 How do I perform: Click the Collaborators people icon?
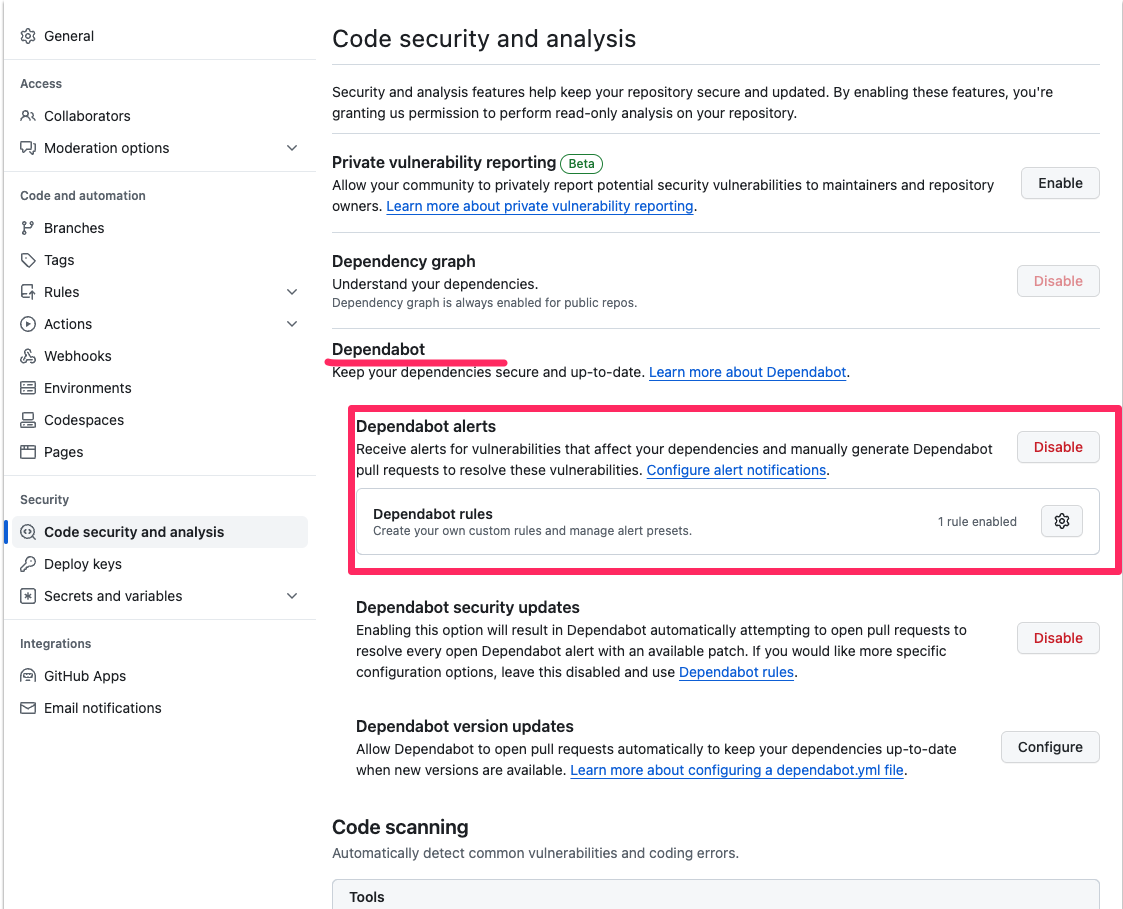point(28,116)
